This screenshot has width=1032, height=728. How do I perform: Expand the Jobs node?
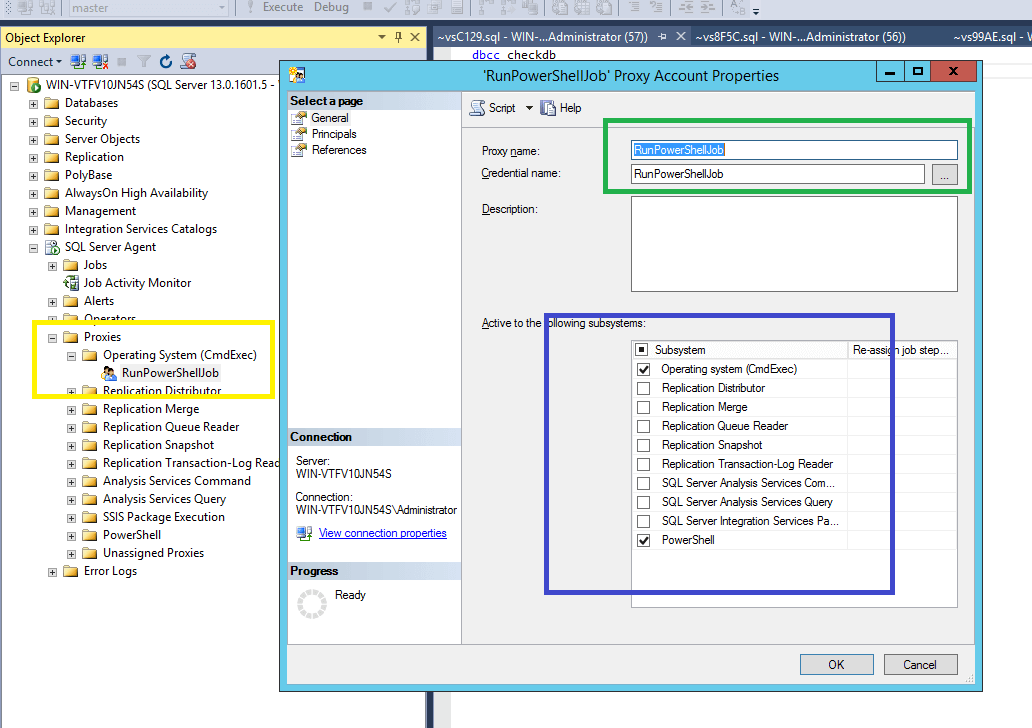[x=53, y=266]
